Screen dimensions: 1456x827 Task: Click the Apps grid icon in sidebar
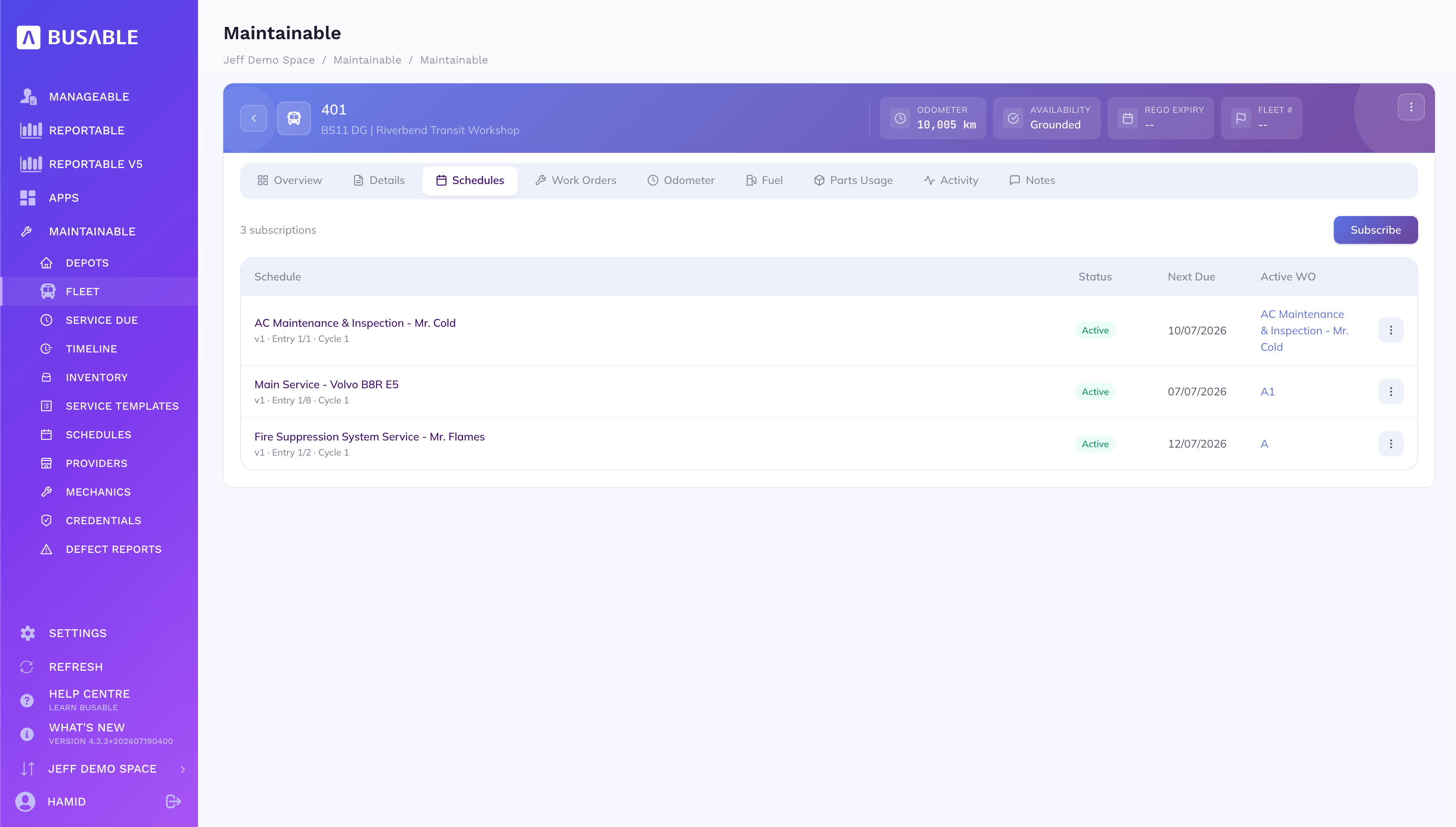(28, 197)
